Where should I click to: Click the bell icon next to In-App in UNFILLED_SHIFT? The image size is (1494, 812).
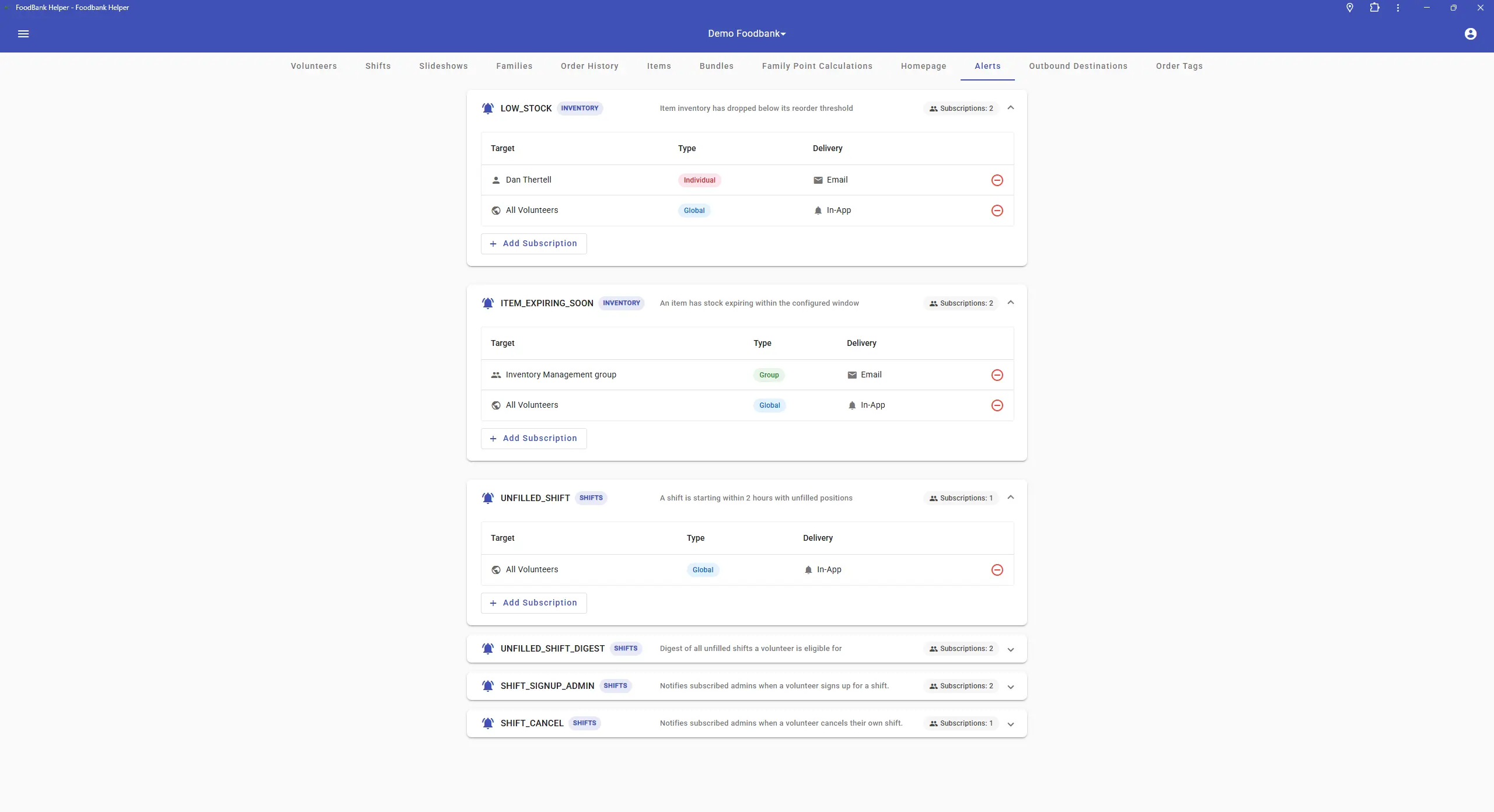(x=808, y=570)
